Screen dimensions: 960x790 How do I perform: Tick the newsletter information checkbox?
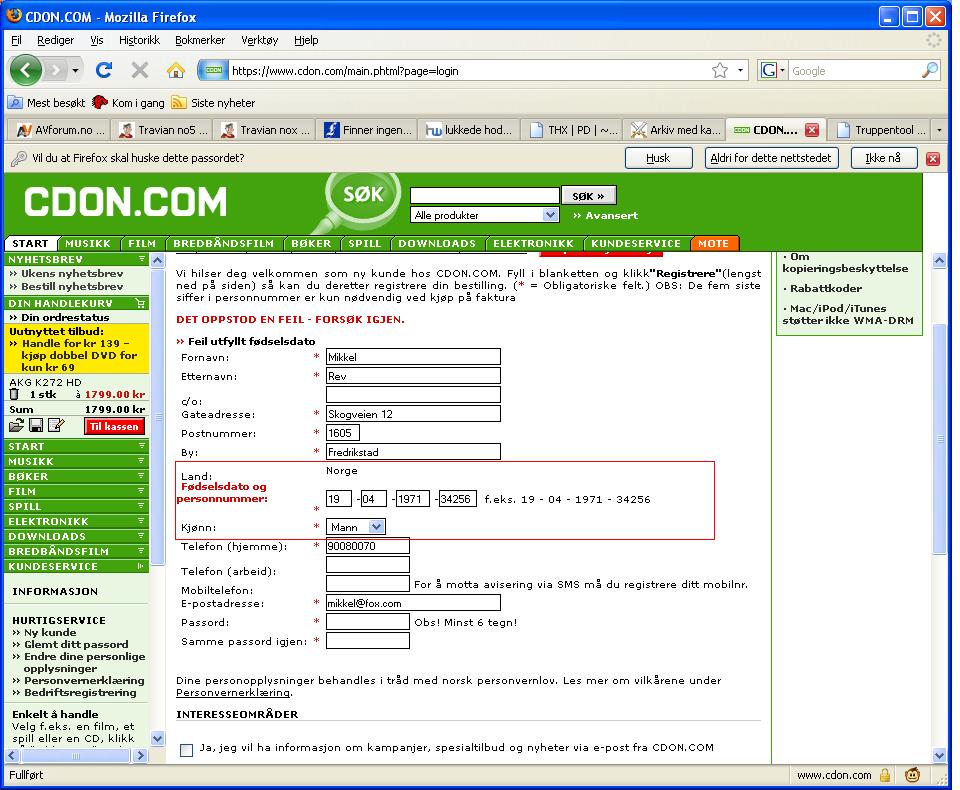(187, 750)
